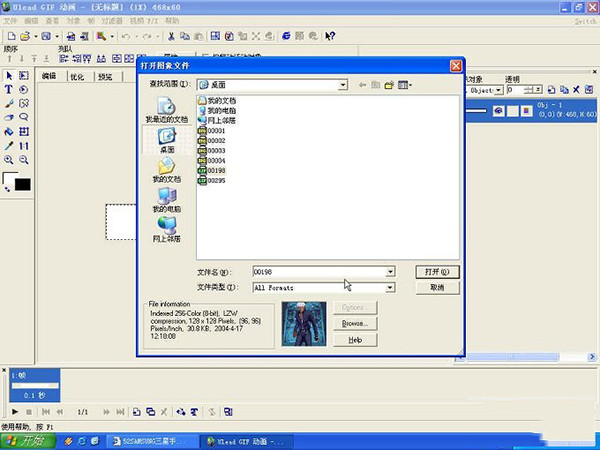The width and height of the screenshot is (600, 450).
Task: Select the Zoom tool in the toolbox
Action: point(9,159)
